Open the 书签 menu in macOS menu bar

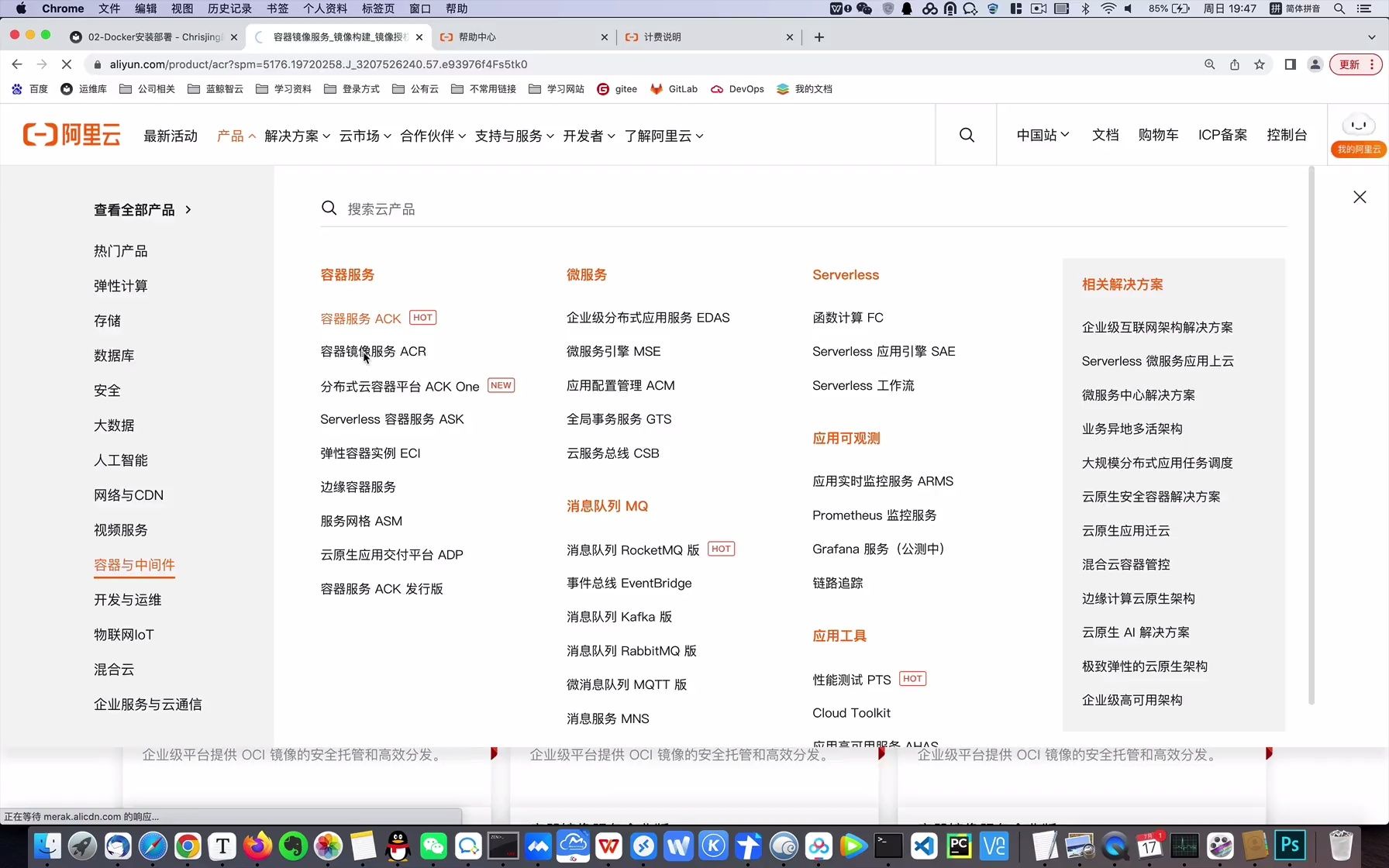(277, 9)
